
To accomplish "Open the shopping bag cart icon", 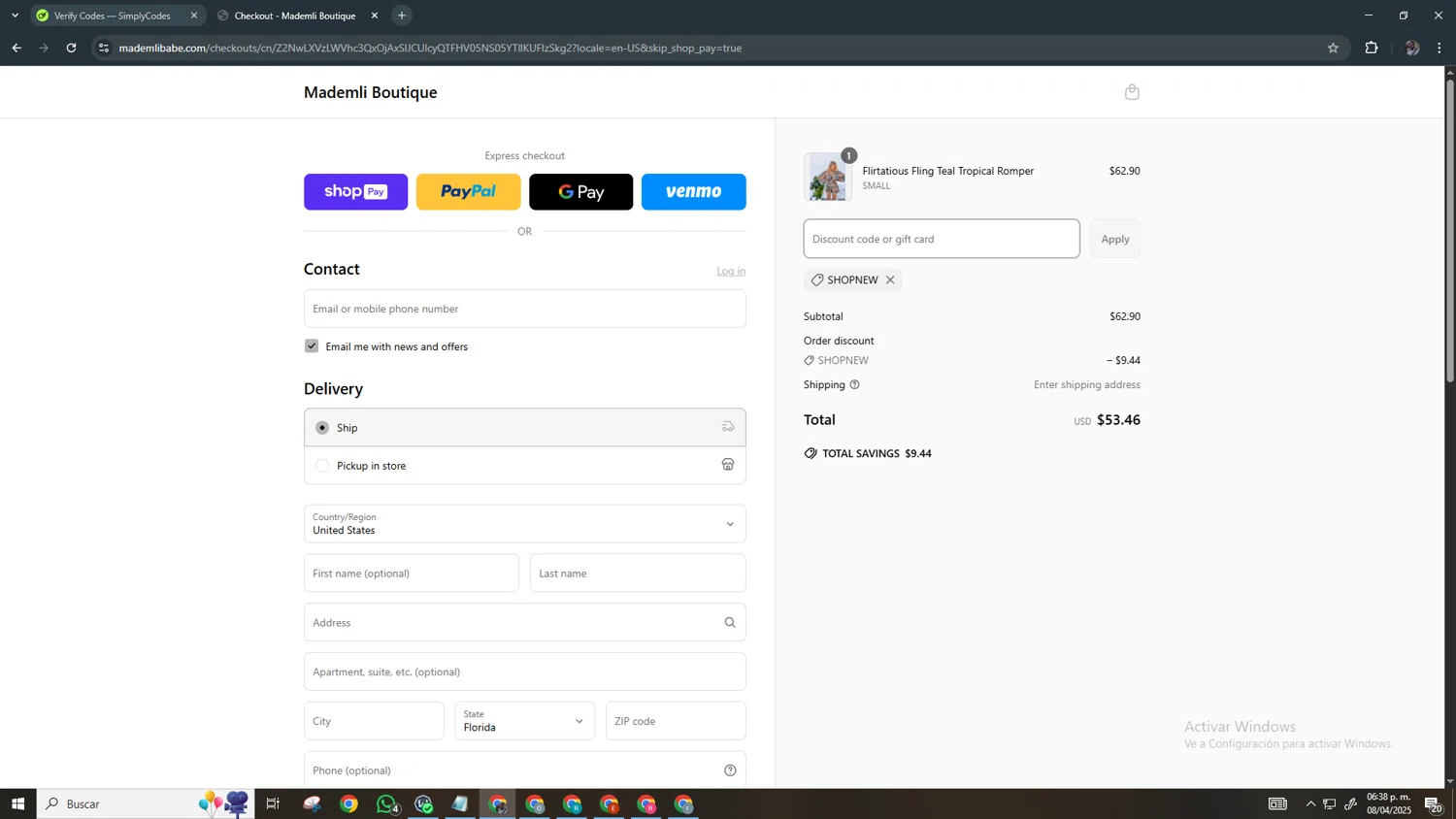I will [1132, 92].
